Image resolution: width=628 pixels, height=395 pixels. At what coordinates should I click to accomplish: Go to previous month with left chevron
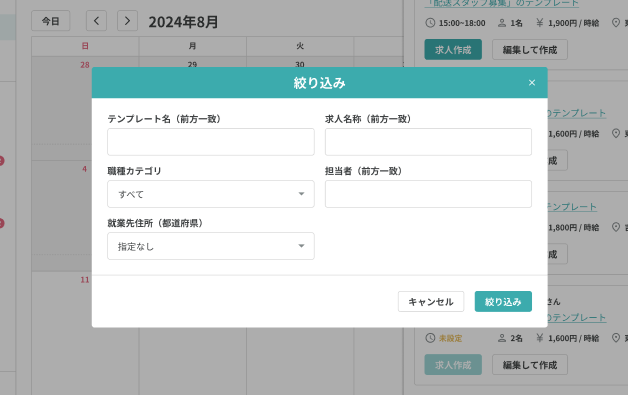coord(97,21)
